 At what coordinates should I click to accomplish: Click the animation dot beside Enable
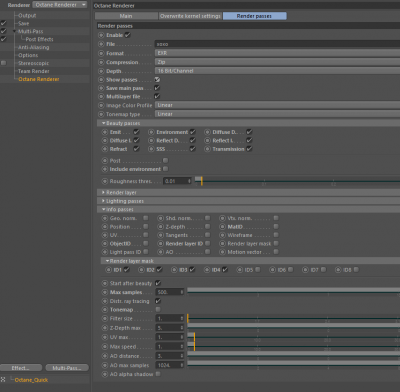tap(101, 35)
